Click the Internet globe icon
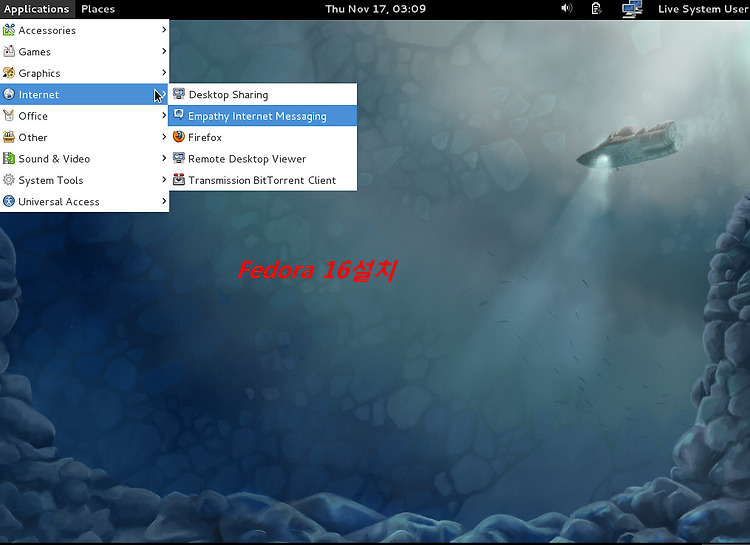This screenshot has height=545, width=750. click(9, 94)
